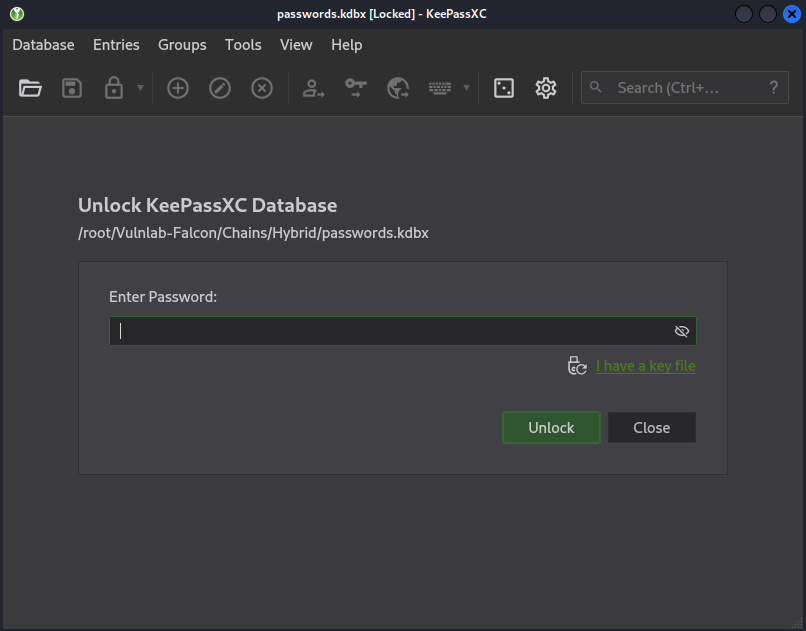Toggle password visibility eye icon
The height and width of the screenshot is (631, 806).
(682, 331)
